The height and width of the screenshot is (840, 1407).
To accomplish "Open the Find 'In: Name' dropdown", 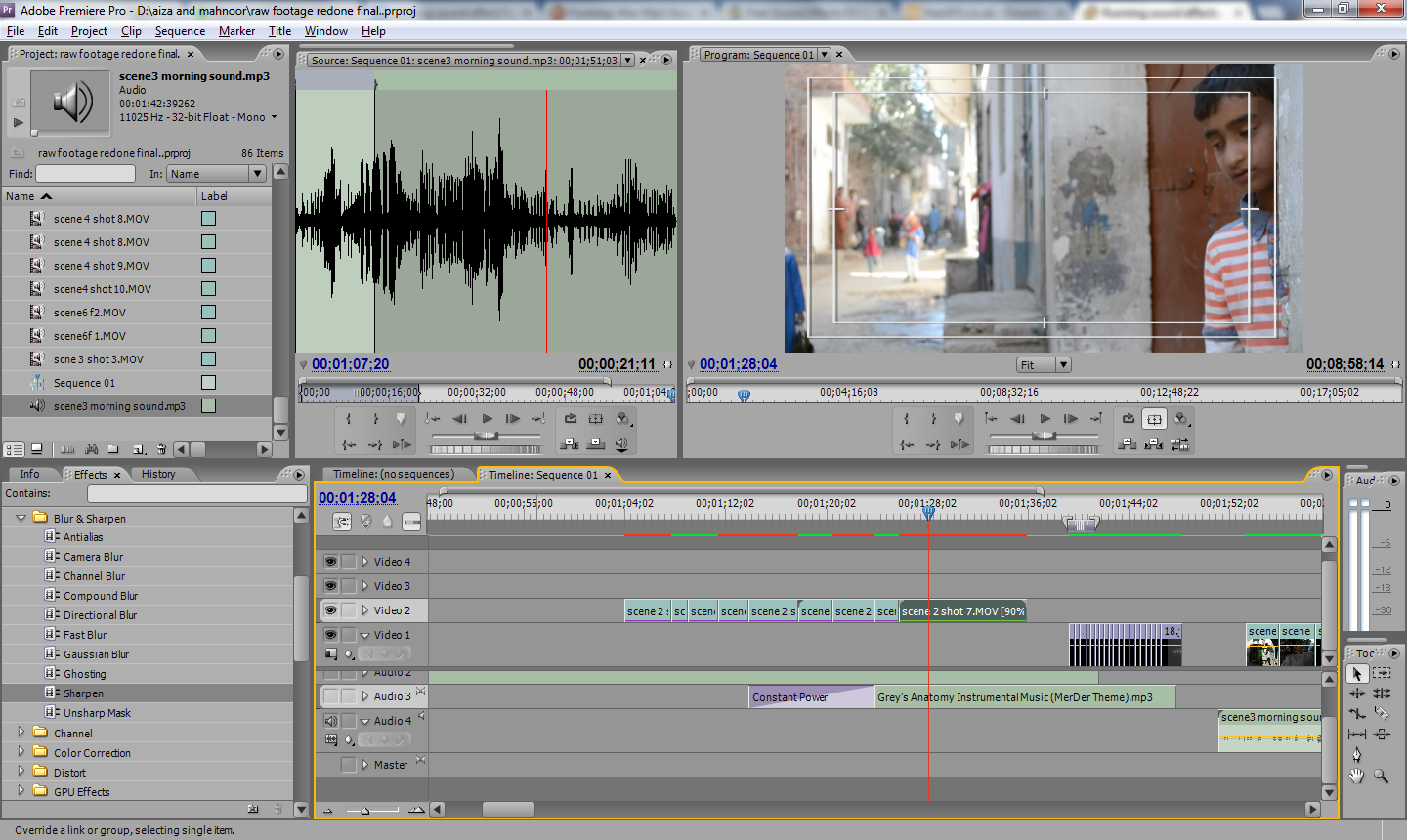I will (x=217, y=174).
